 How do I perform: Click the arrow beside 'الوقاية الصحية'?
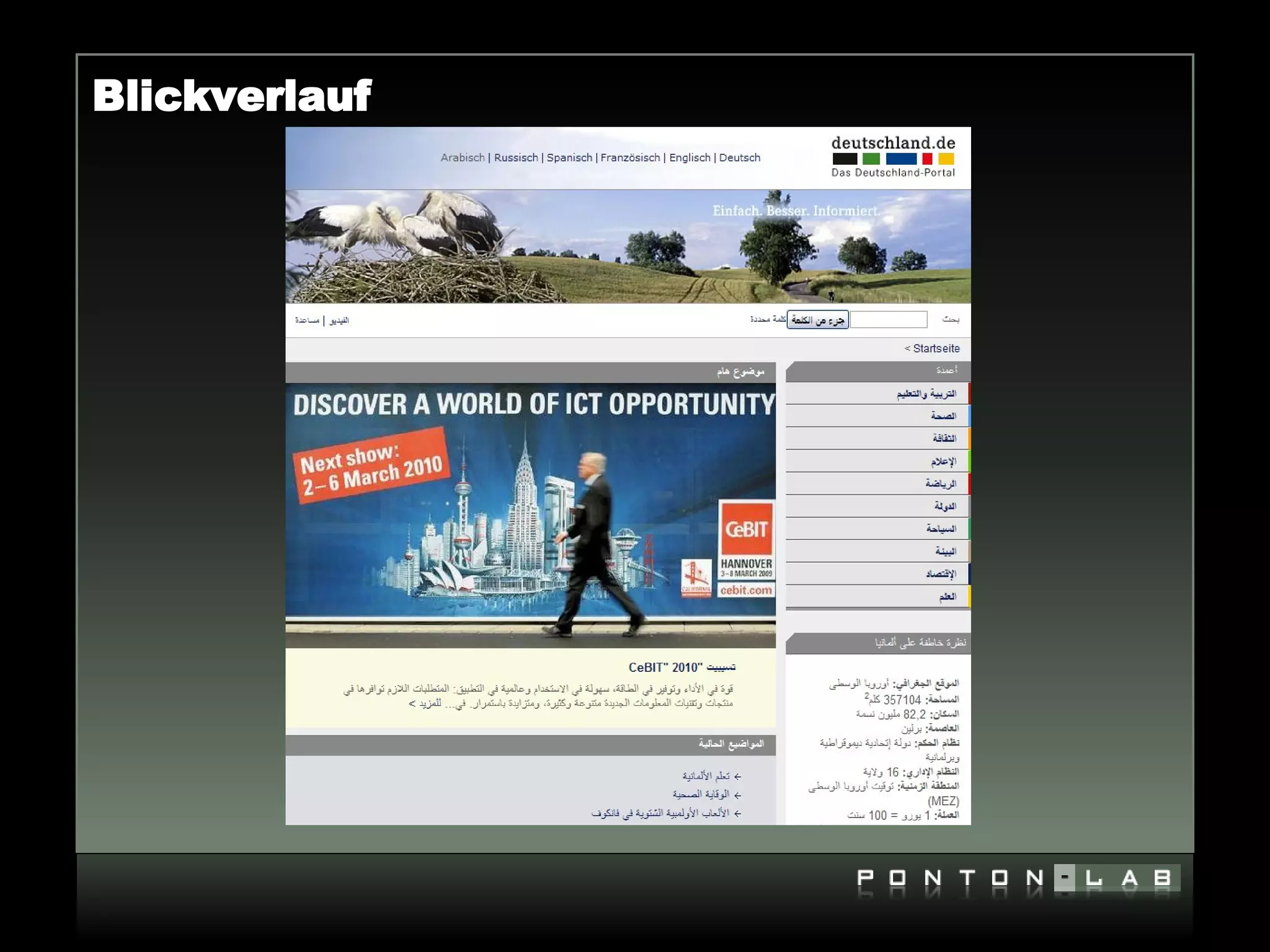(x=737, y=795)
